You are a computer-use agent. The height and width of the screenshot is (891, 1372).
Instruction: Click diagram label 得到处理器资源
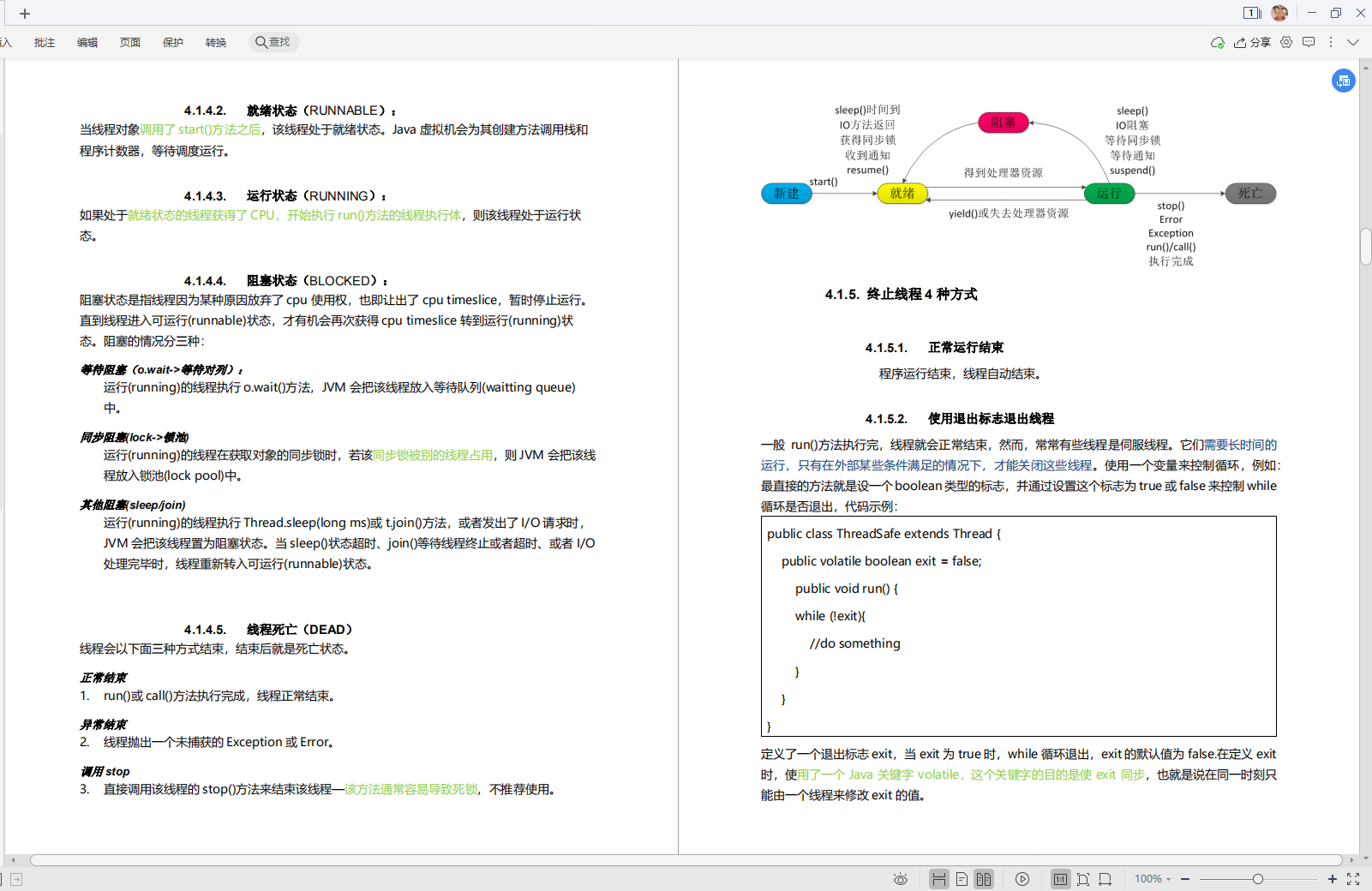(1004, 173)
